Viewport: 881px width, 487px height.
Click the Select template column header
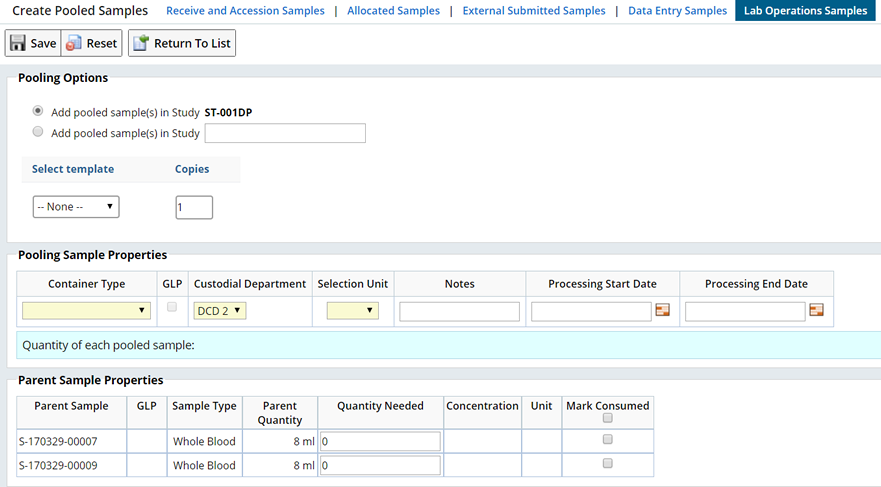73,169
